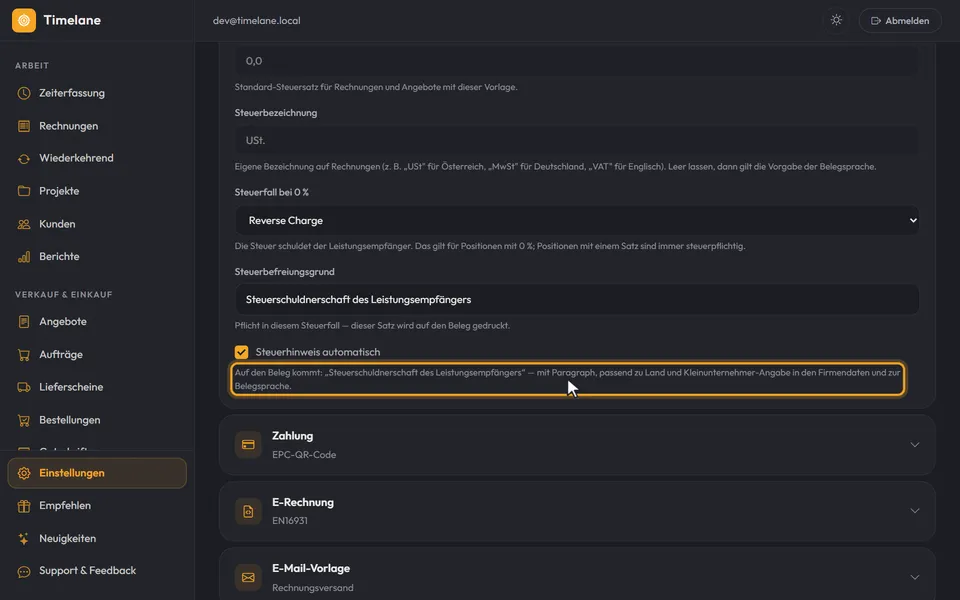Expand the Zahlung section chevron
960x600 pixels.
(914, 444)
